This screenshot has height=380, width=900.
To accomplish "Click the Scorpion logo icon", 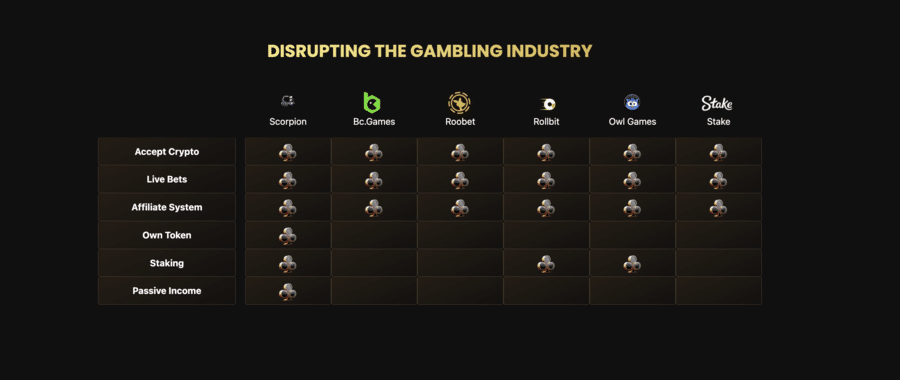I will pyautogui.click(x=288, y=102).
